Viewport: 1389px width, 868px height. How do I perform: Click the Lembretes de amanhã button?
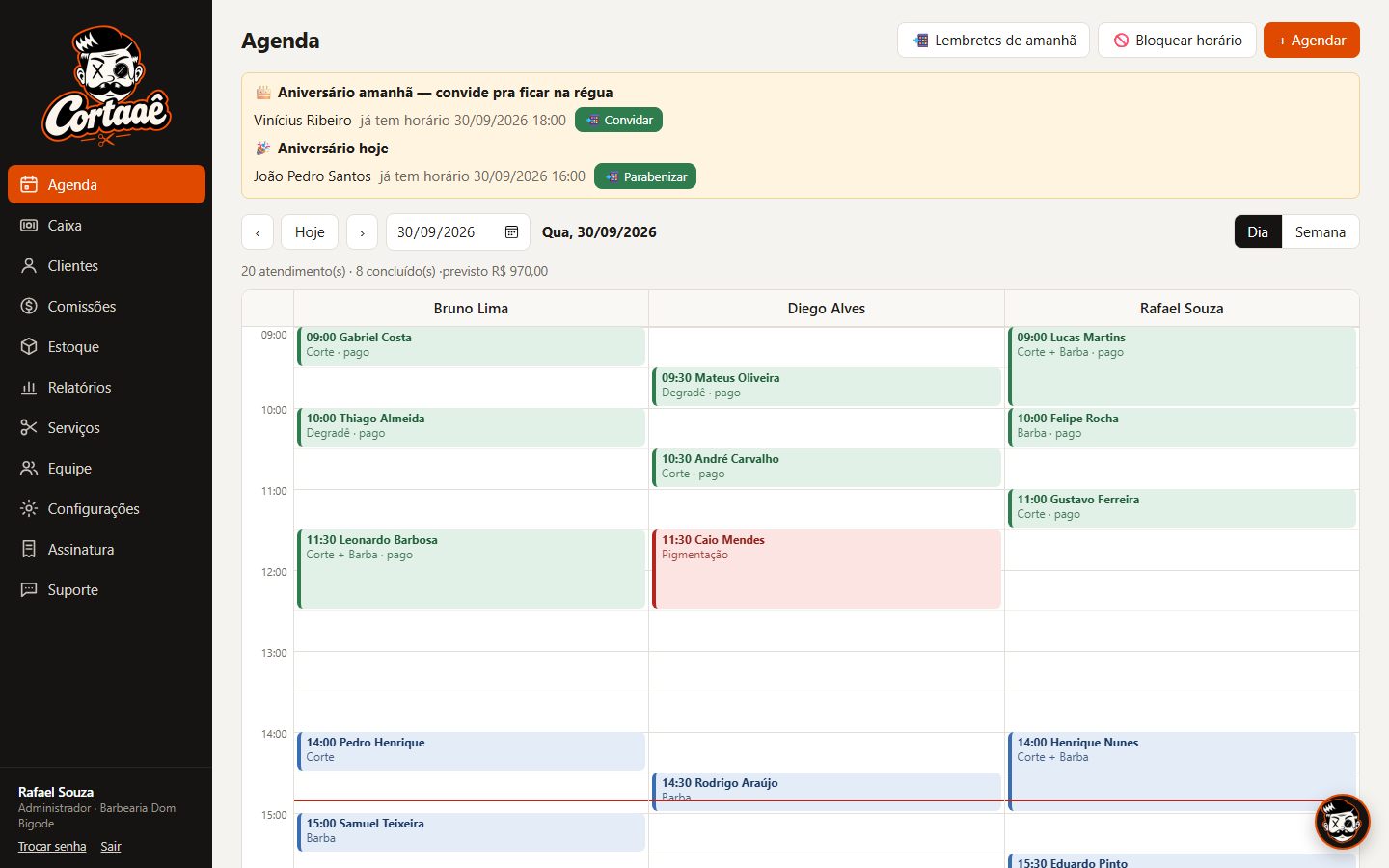(994, 41)
